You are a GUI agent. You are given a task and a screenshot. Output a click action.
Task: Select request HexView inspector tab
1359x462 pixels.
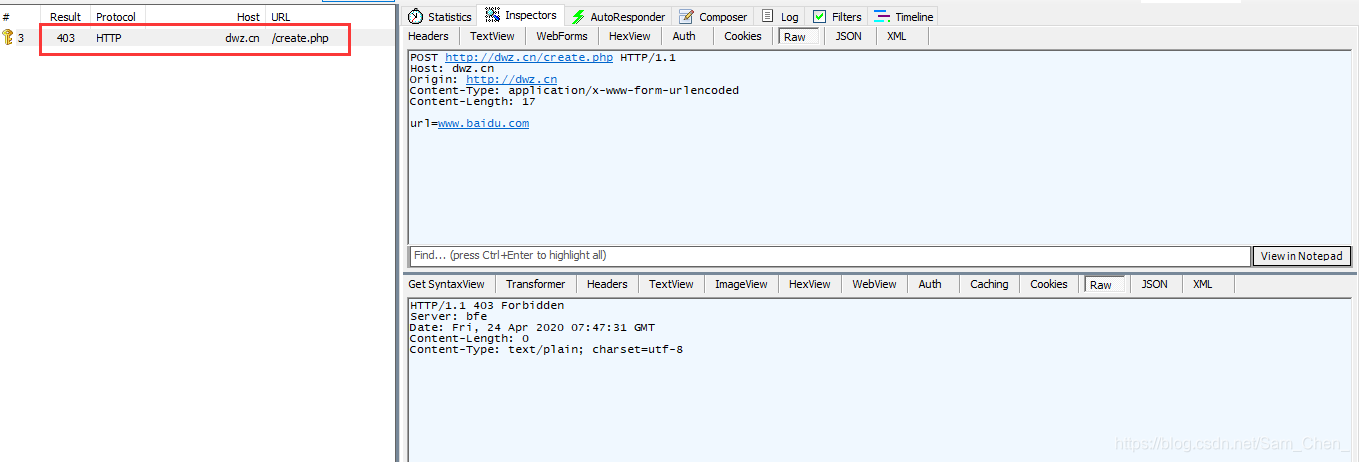tap(629, 36)
